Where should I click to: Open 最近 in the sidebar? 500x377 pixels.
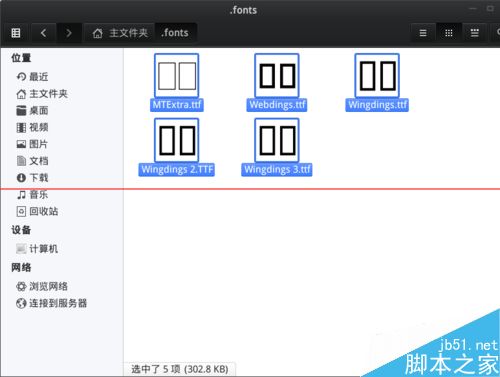pyautogui.click(x=32, y=77)
